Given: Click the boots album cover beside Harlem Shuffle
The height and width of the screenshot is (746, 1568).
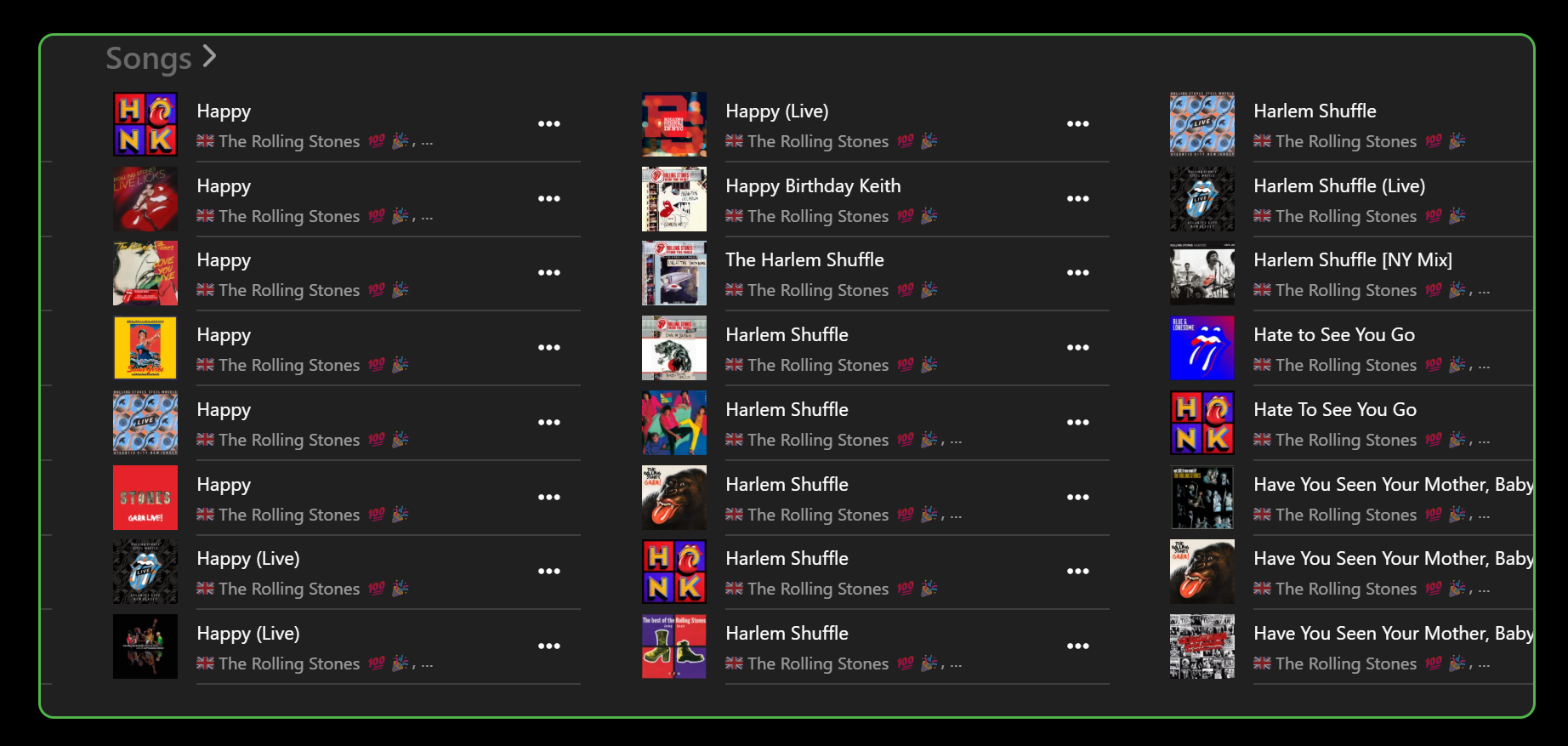Looking at the screenshot, I should click(674, 646).
